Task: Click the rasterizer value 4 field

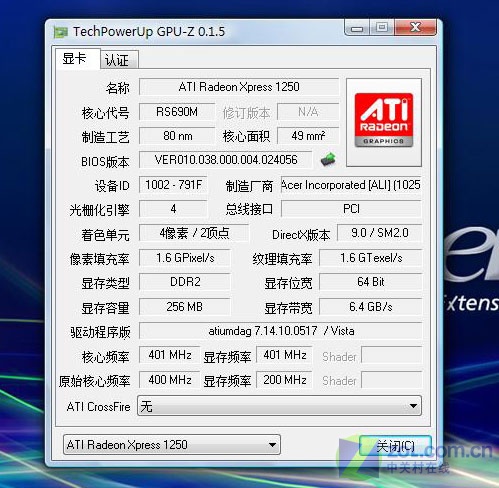Action: pos(173,209)
